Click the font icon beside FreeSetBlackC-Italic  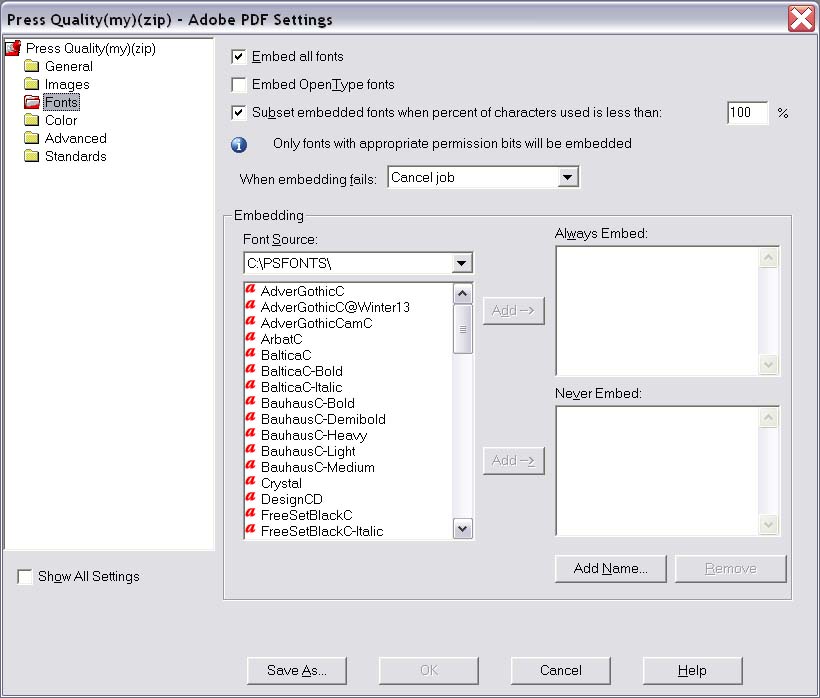[x=250, y=530]
